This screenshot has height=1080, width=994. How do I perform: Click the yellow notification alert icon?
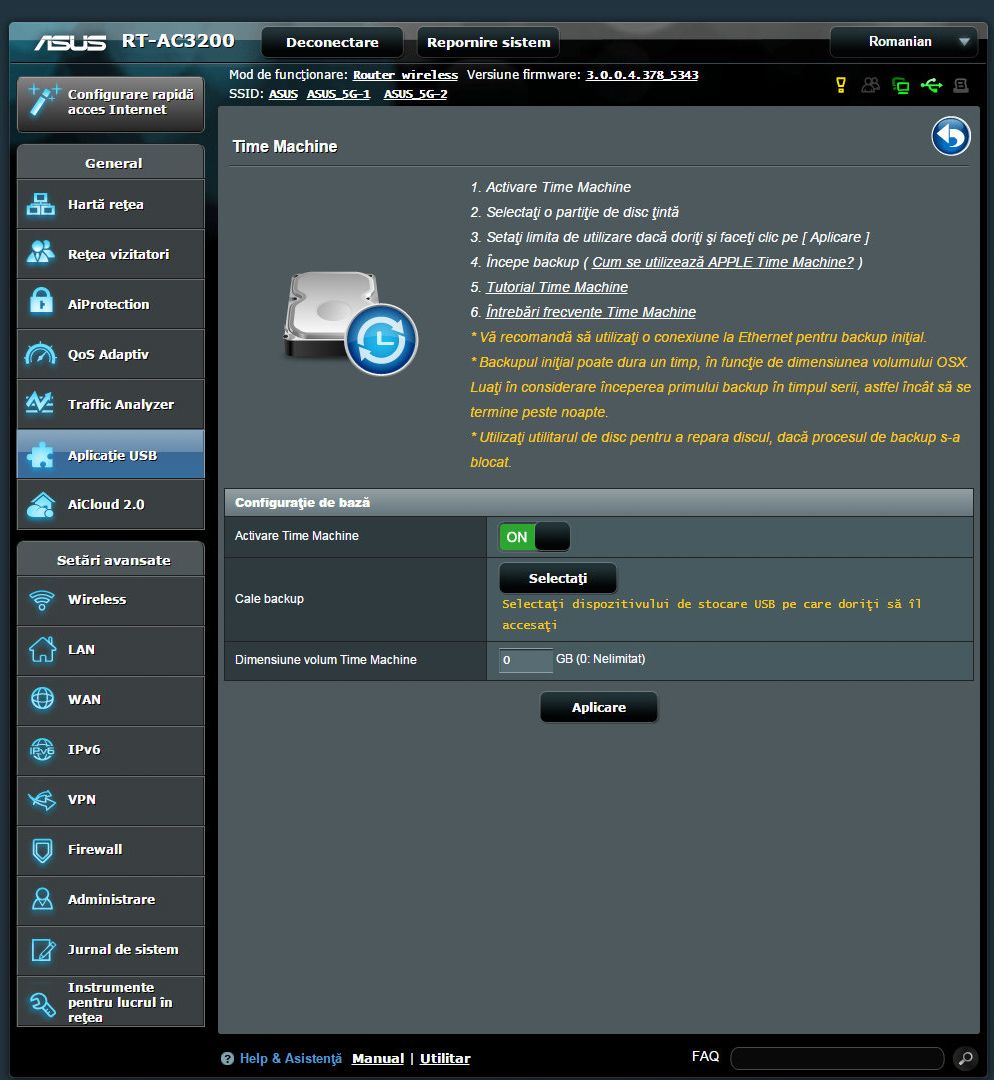tap(841, 86)
